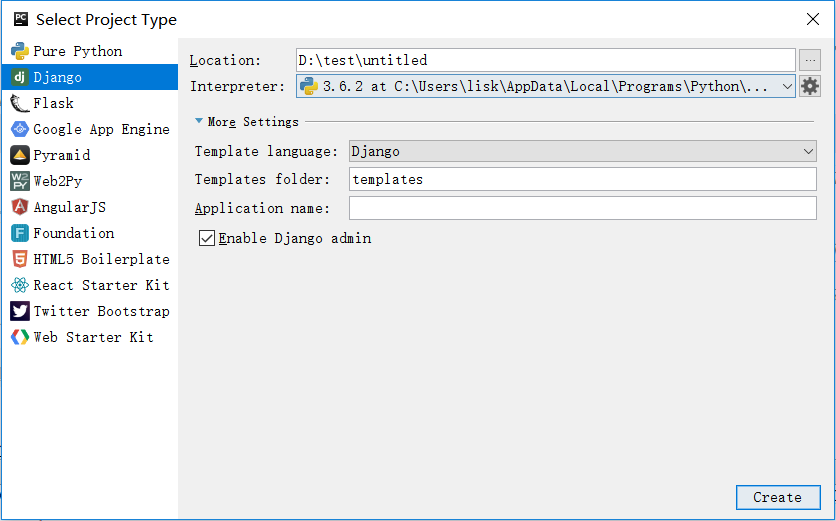Viewport: 836px width, 521px height.
Task: Select Flask project type
Action: tap(90, 103)
